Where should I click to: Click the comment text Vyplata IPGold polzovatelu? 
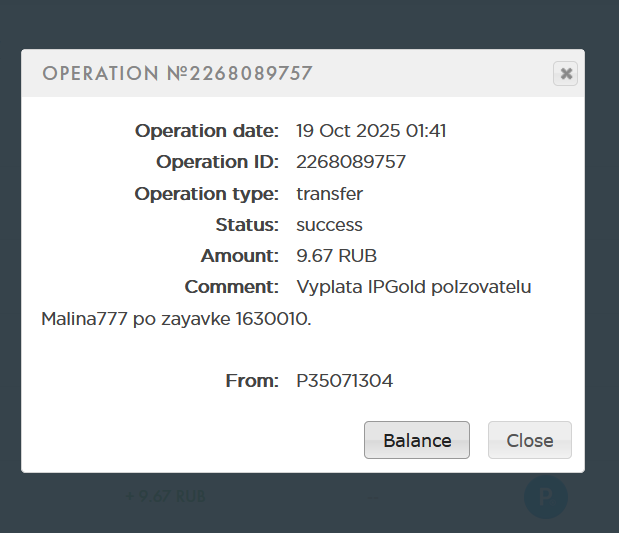click(414, 287)
